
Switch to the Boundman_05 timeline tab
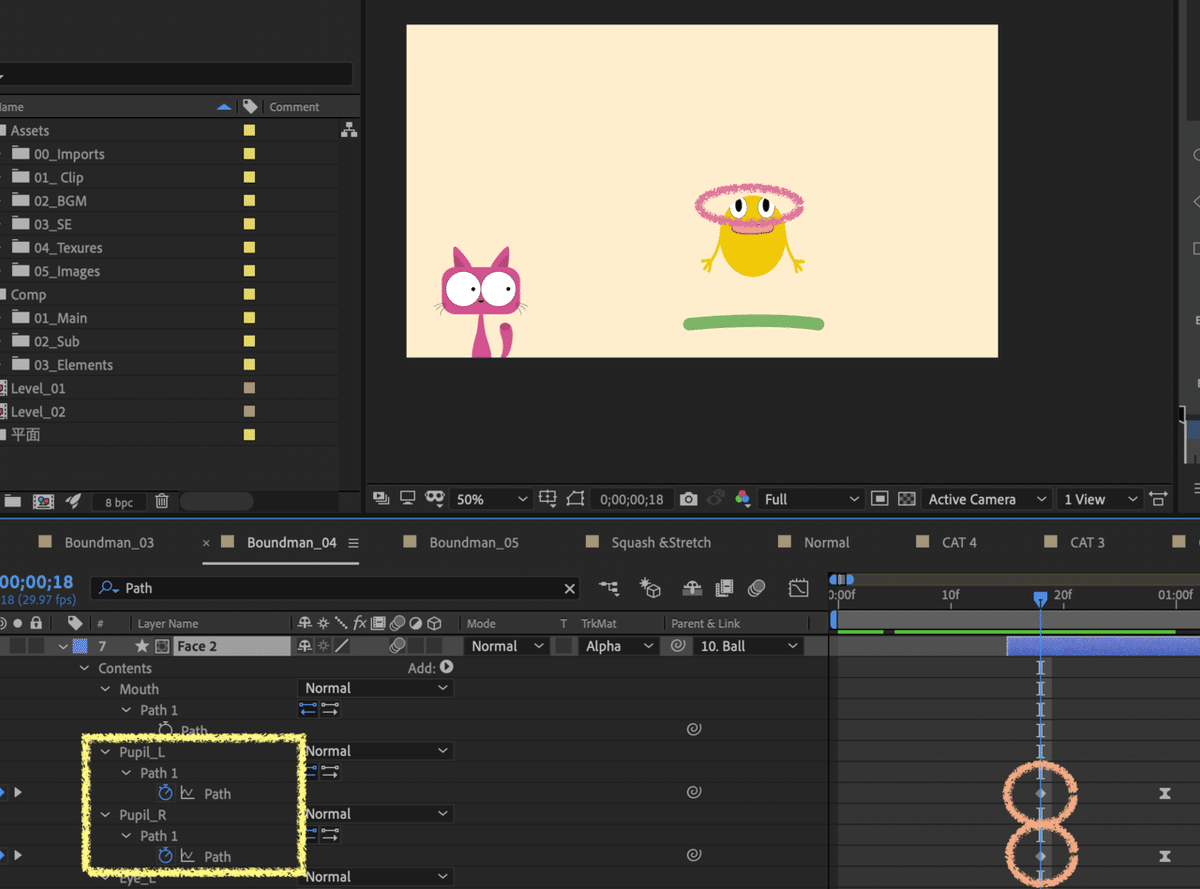click(x=474, y=542)
